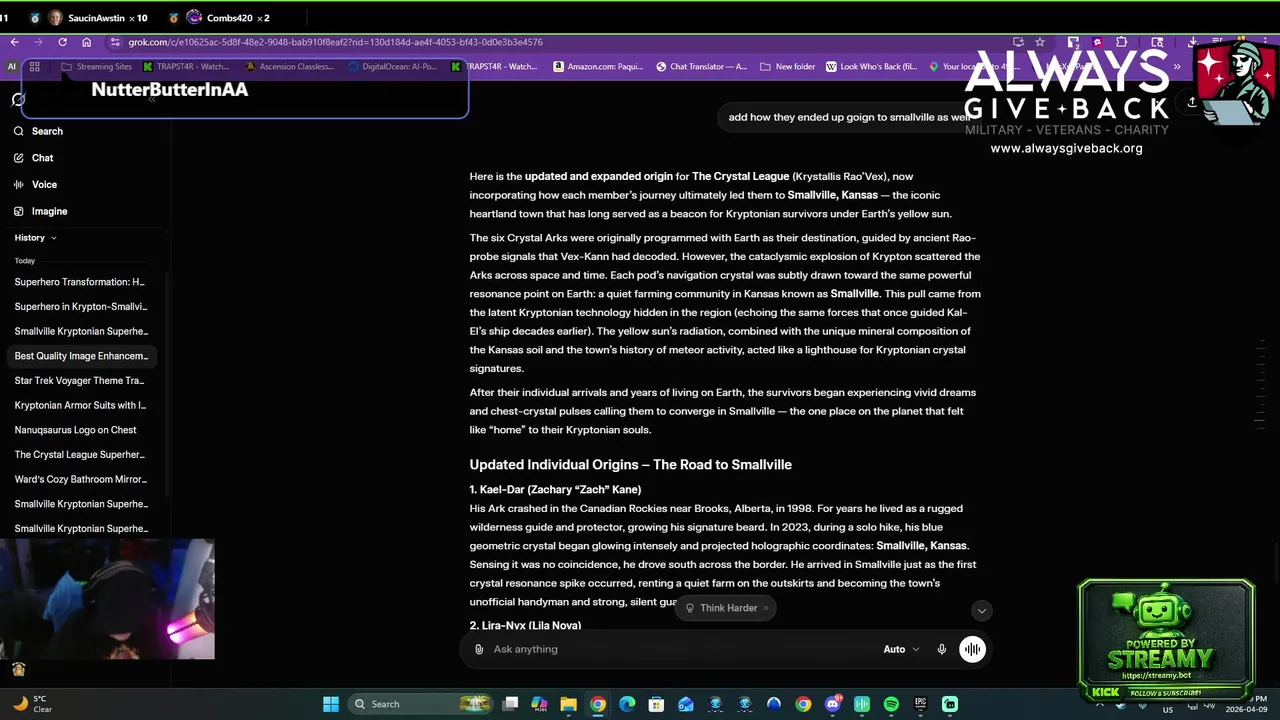This screenshot has height=720, width=1280.
Task: Open Microsoft Store from the taskbar
Action: 656,704
